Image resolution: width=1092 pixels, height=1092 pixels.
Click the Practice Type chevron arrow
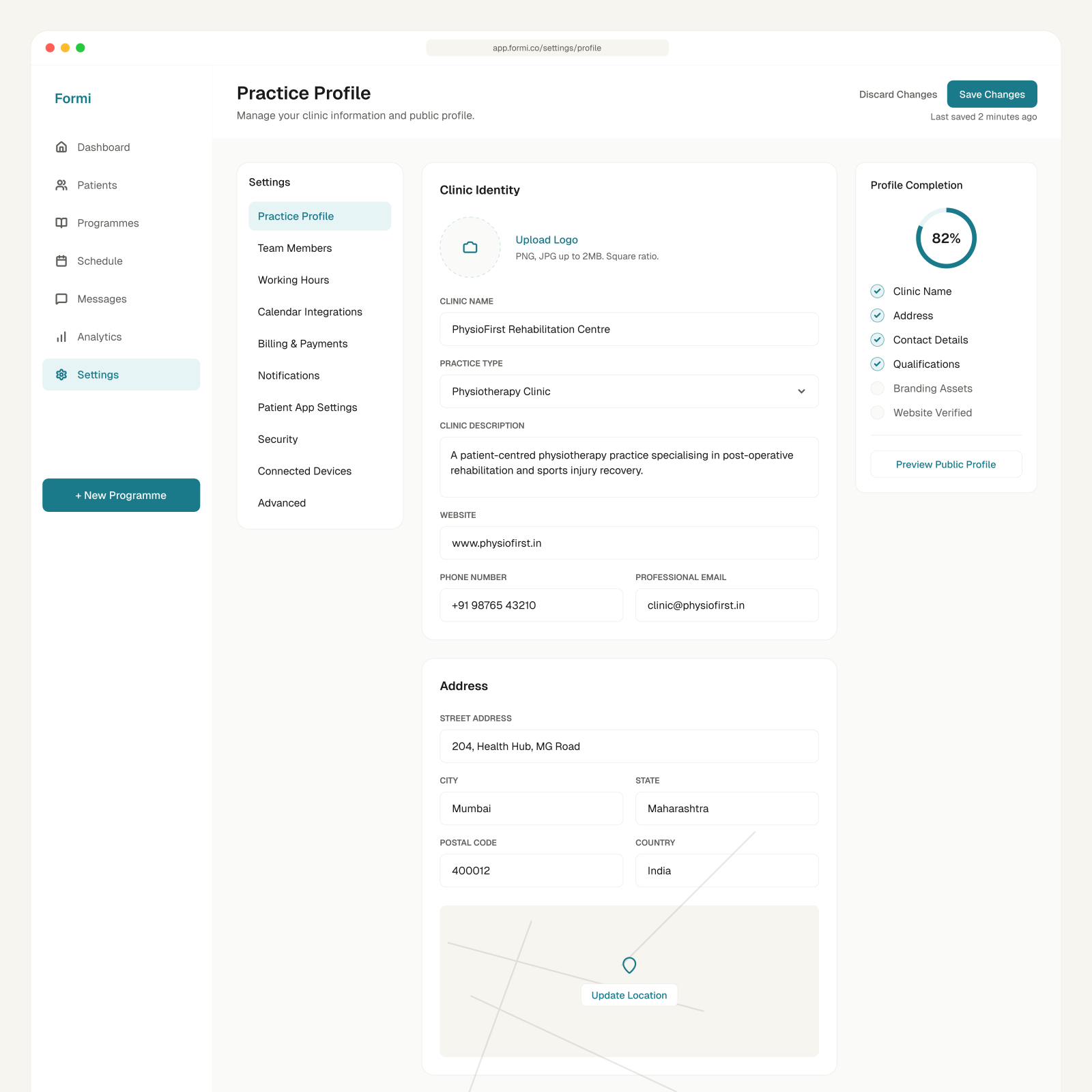coord(801,391)
